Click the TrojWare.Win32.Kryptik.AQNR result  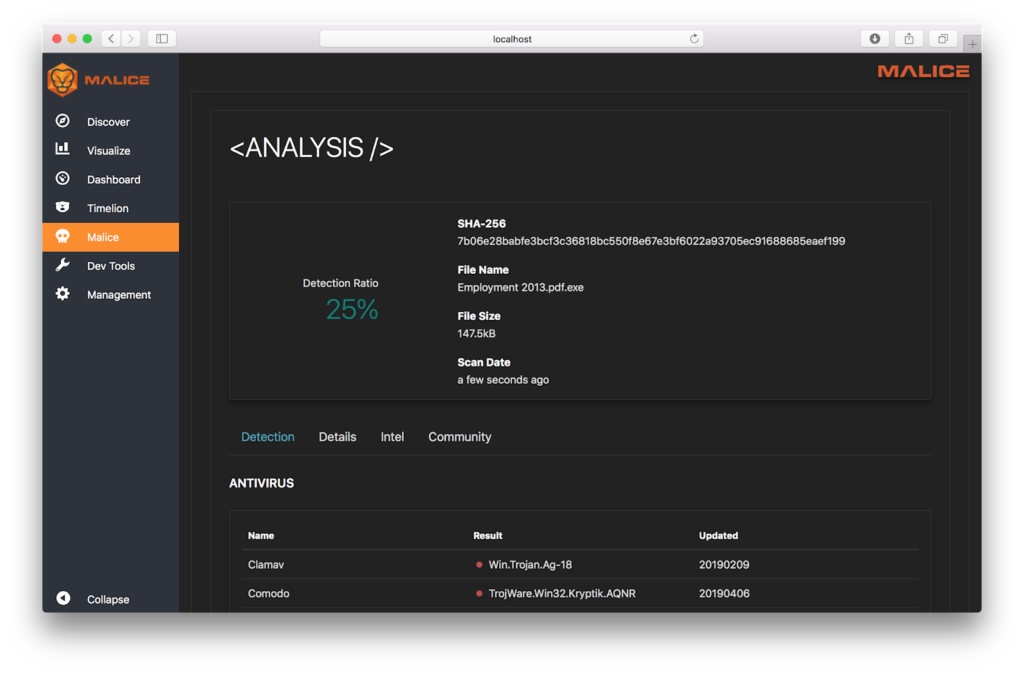coord(562,593)
